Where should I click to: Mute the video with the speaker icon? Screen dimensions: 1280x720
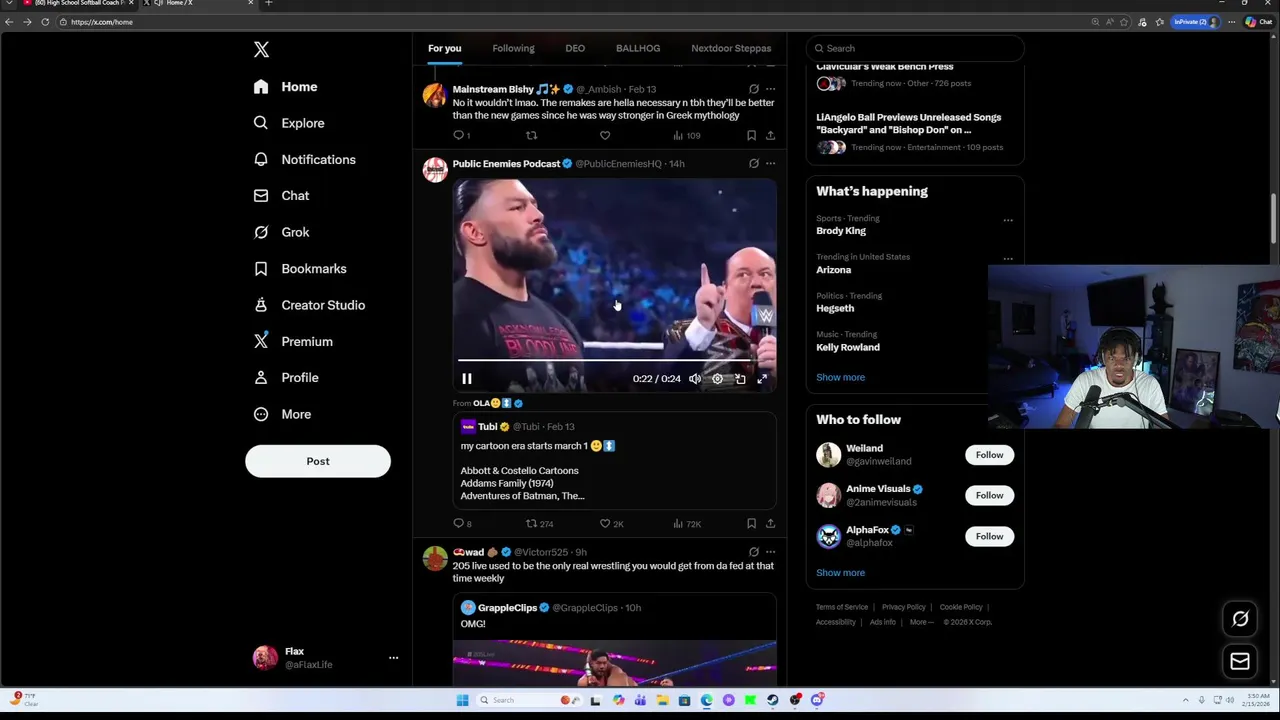pyautogui.click(x=695, y=379)
